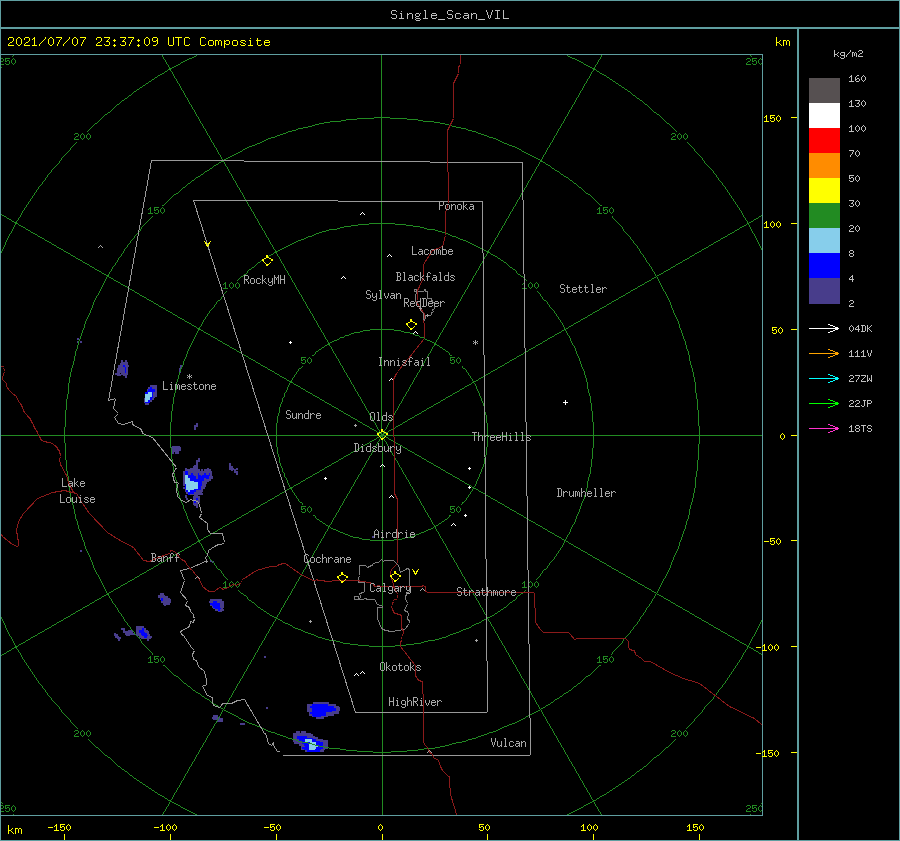Click the HighRiver town label

[415, 702]
